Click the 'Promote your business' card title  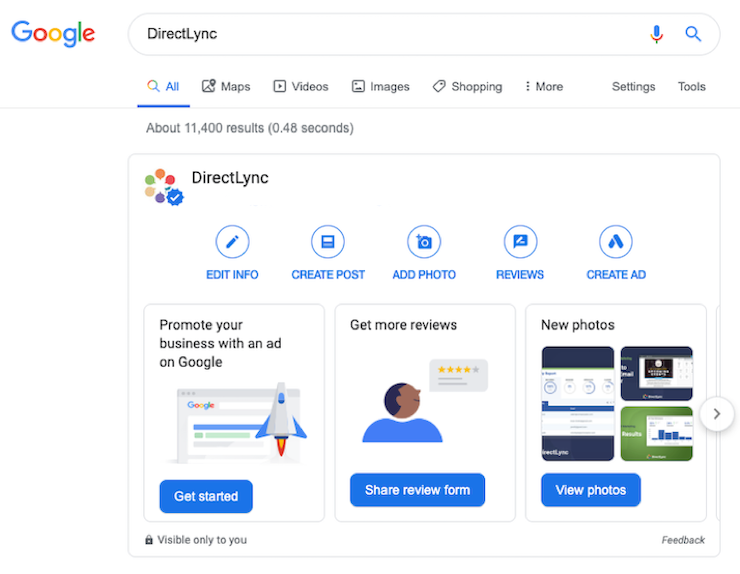coord(220,343)
